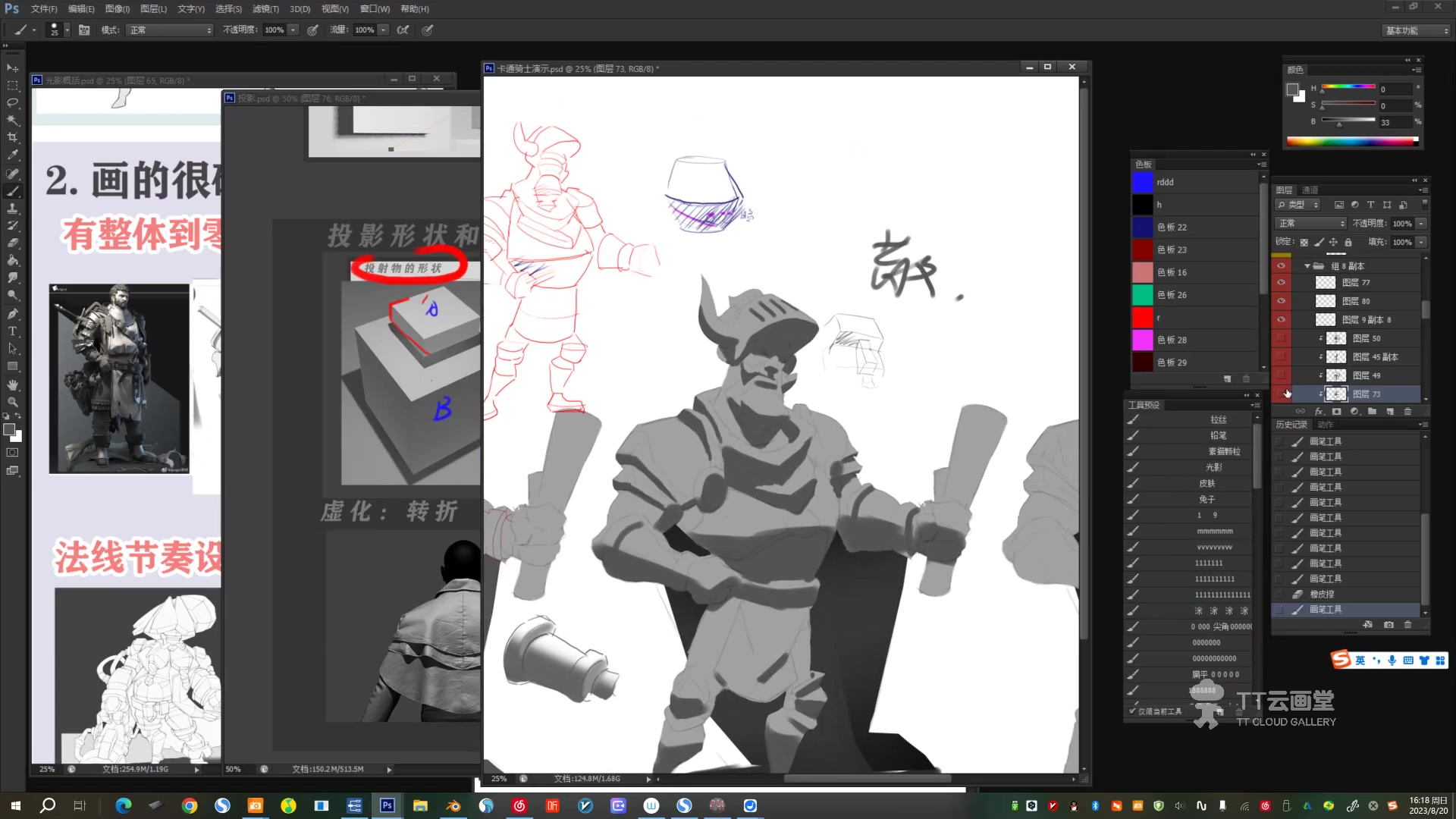
Task: Select the Crop tool
Action: click(13, 138)
